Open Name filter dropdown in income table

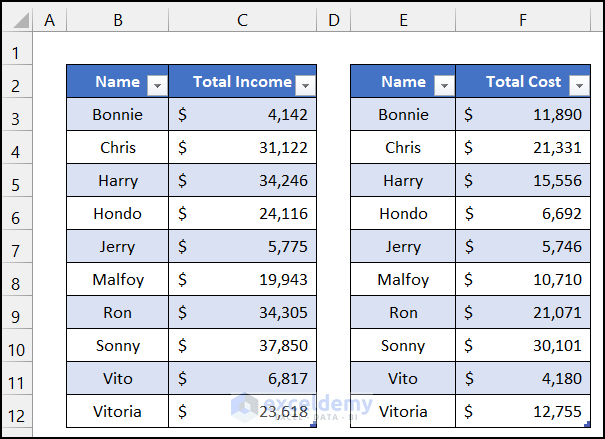coord(156,86)
